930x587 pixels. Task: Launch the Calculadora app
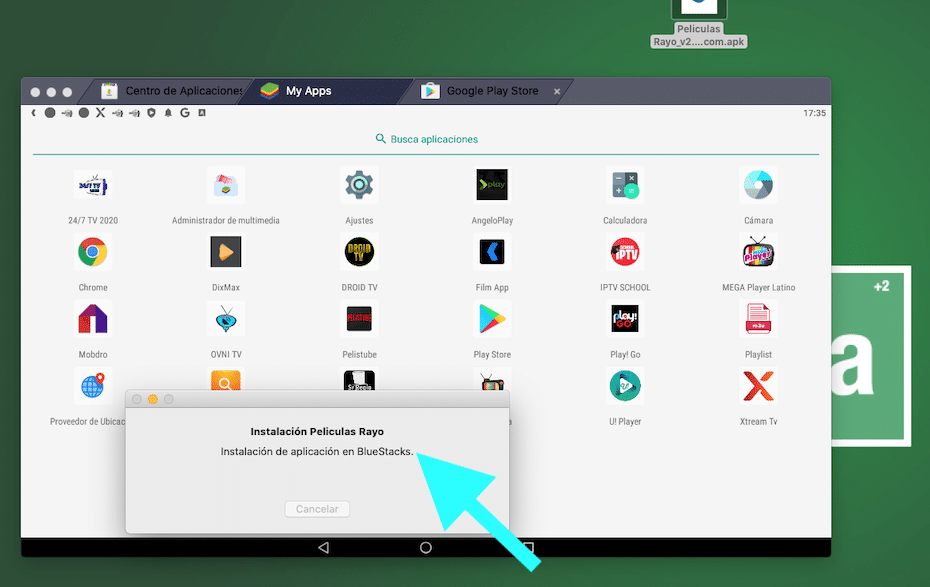click(625, 184)
